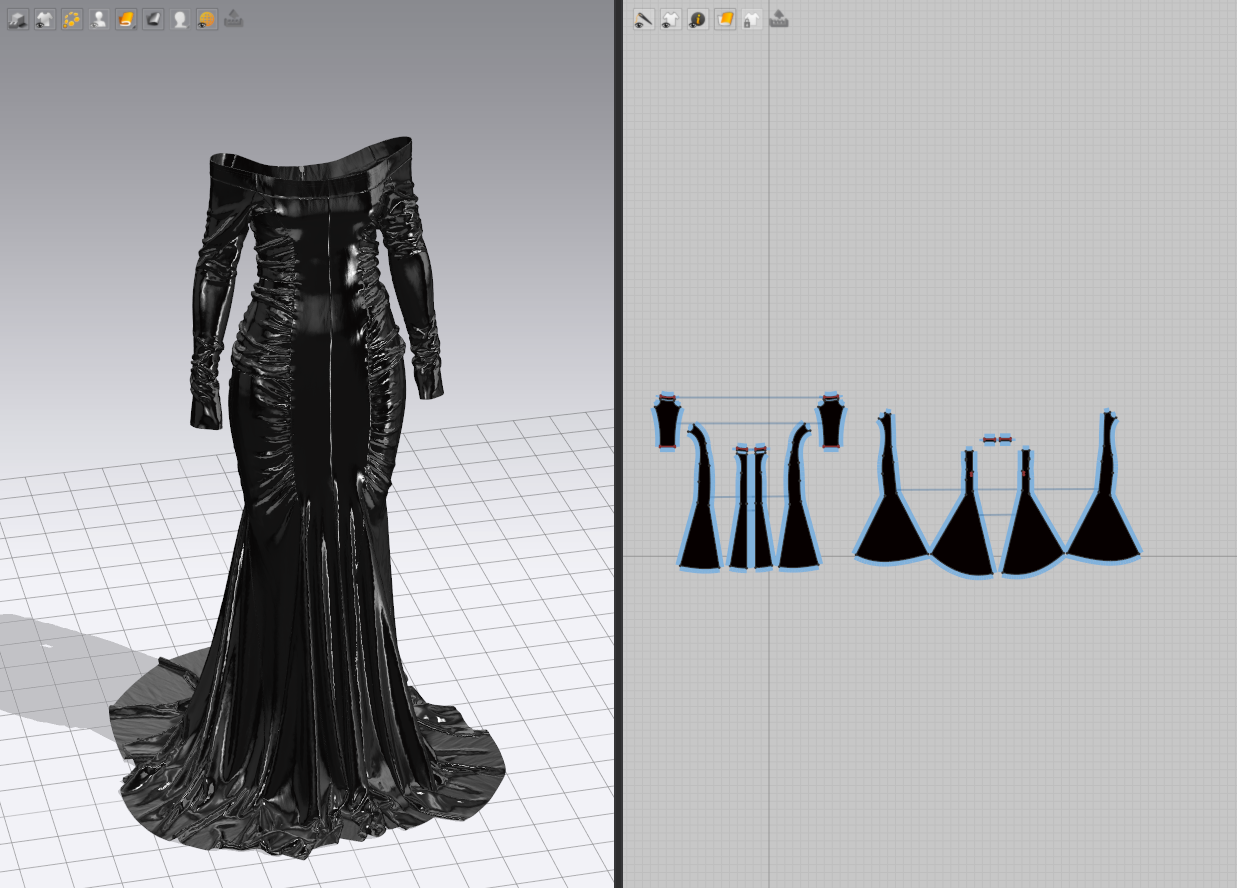Open avatar head render style dropdown
Screen dimensions: 1237x888
(x=180, y=19)
